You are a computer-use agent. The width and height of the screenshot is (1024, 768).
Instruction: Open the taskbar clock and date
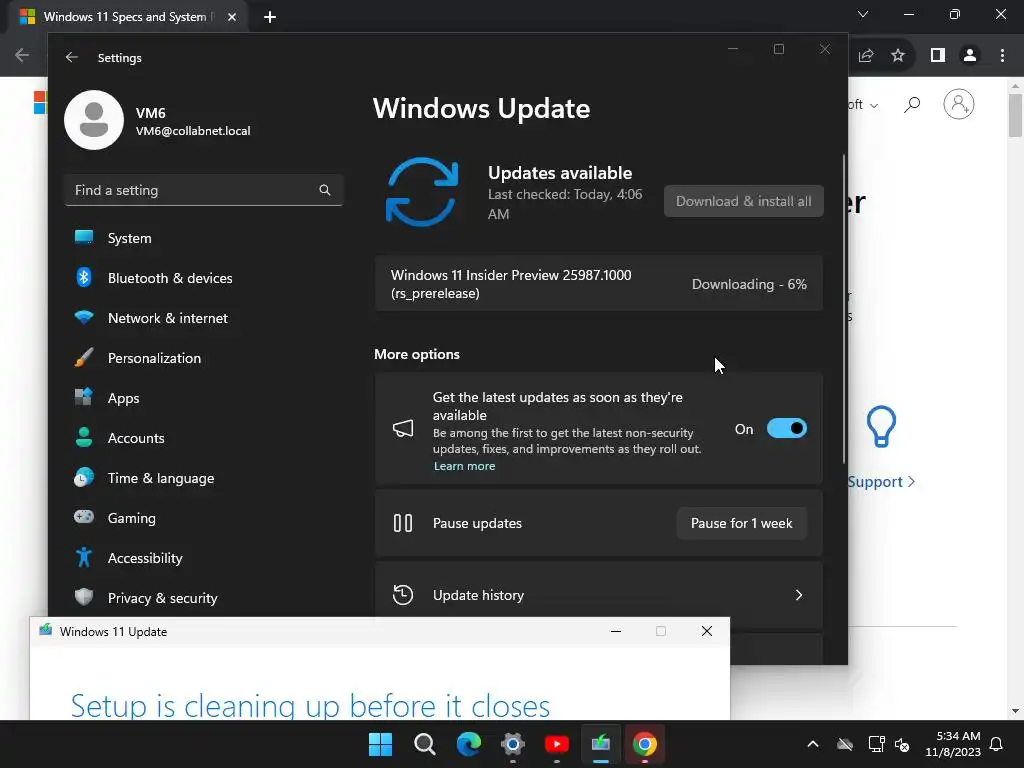953,744
